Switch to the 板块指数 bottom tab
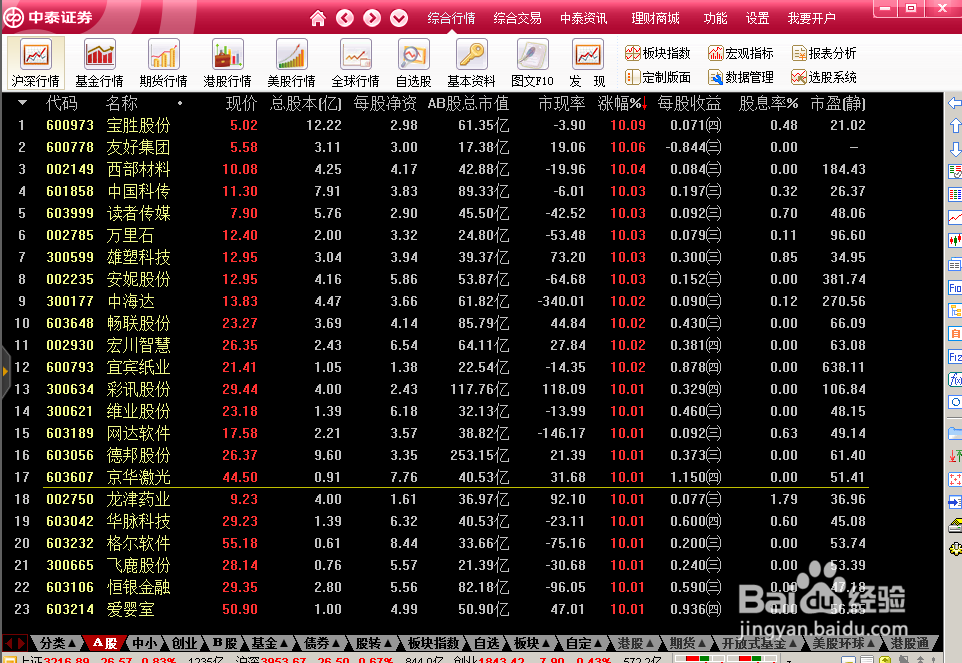The image size is (962, 663). pos(433,643)
